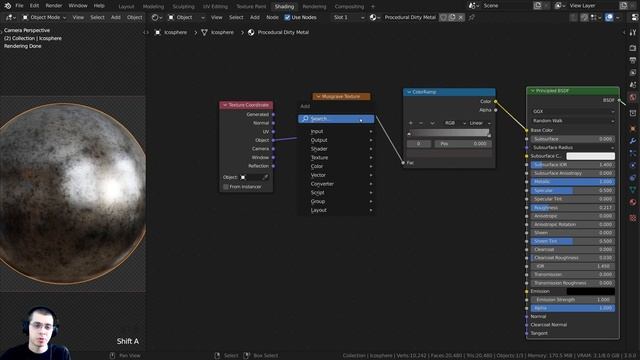This screenshot has height=360, width=640.
Task: Open the Material properties tab
Action: (x=633, y=202)
